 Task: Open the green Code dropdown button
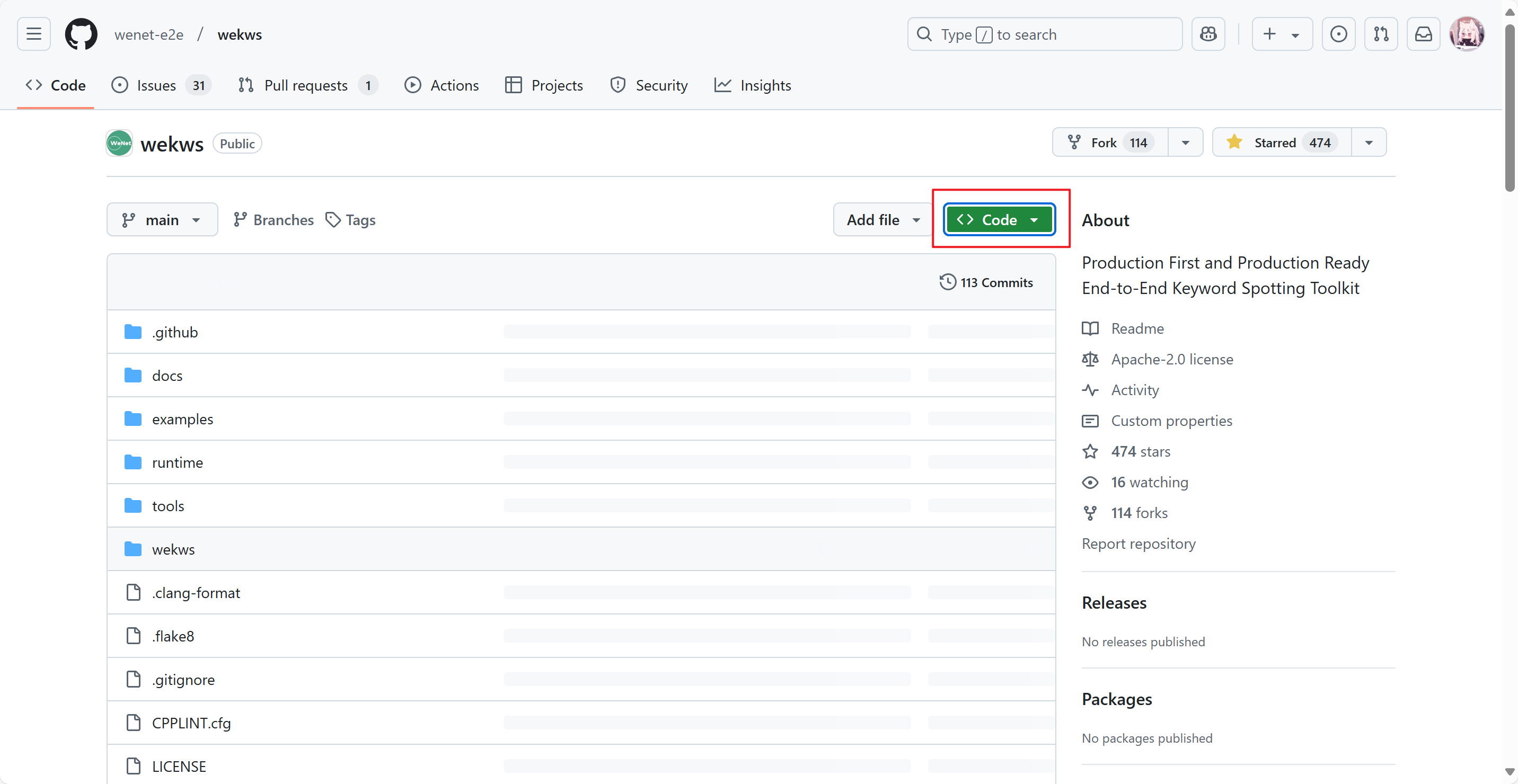coord(999,220)
